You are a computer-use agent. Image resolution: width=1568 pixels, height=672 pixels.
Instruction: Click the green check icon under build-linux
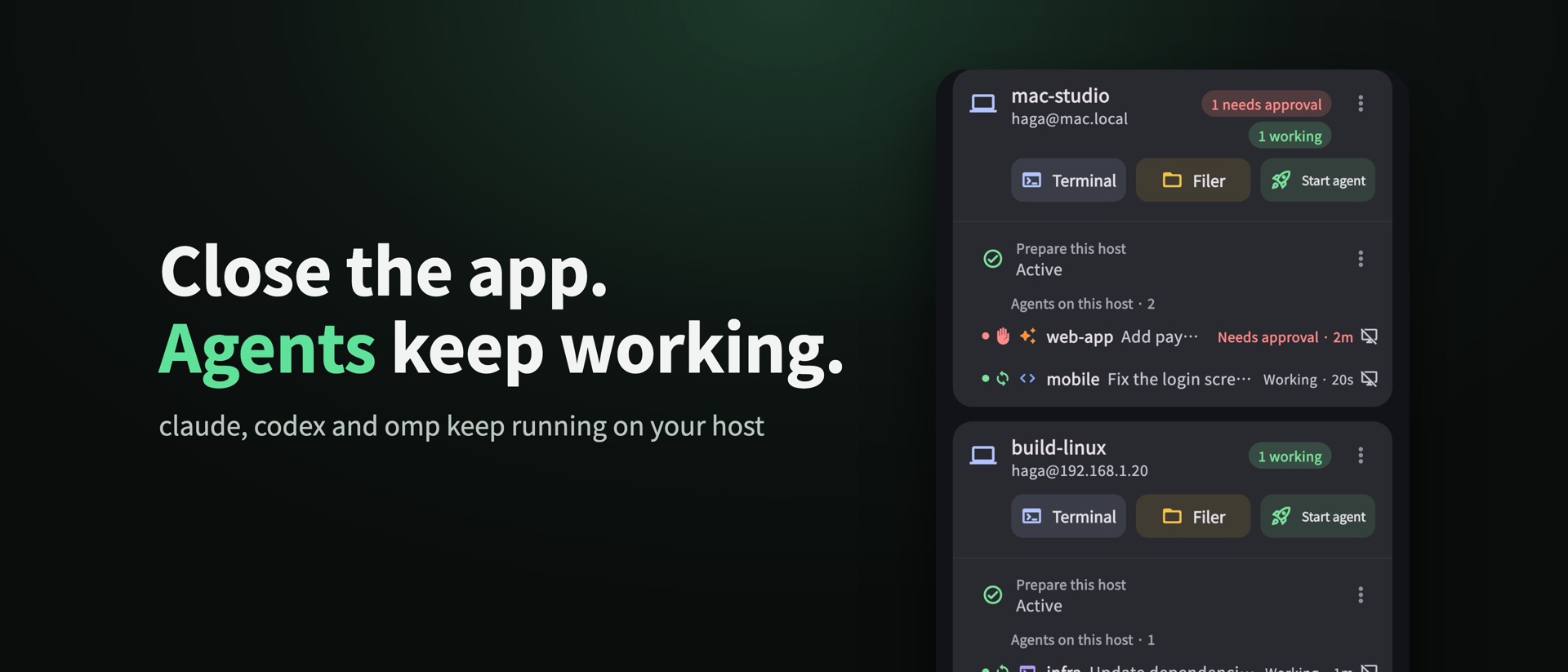click(x=993, y=595)
